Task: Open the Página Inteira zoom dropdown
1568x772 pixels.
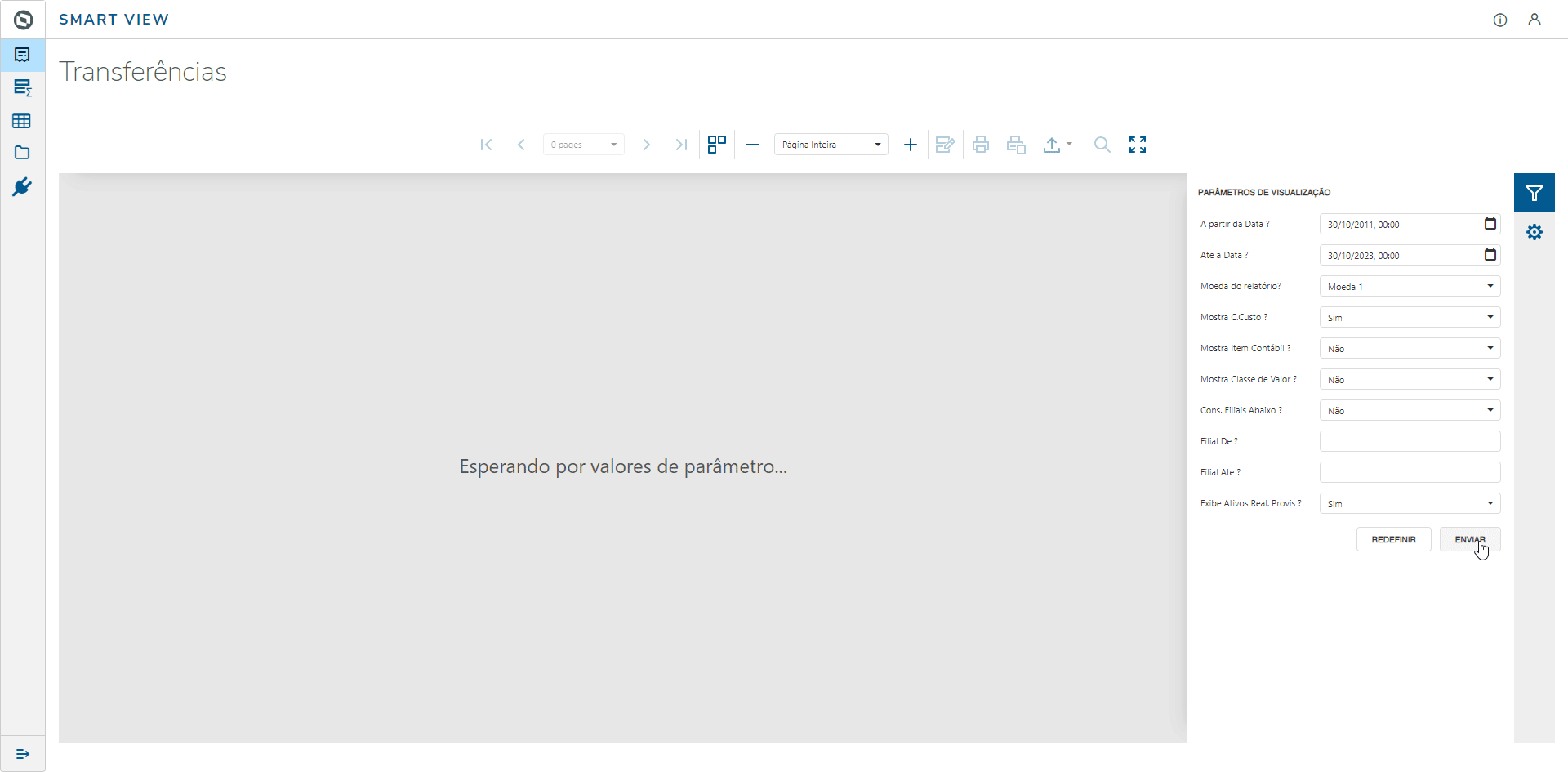Action: click(x=831, y=145)
